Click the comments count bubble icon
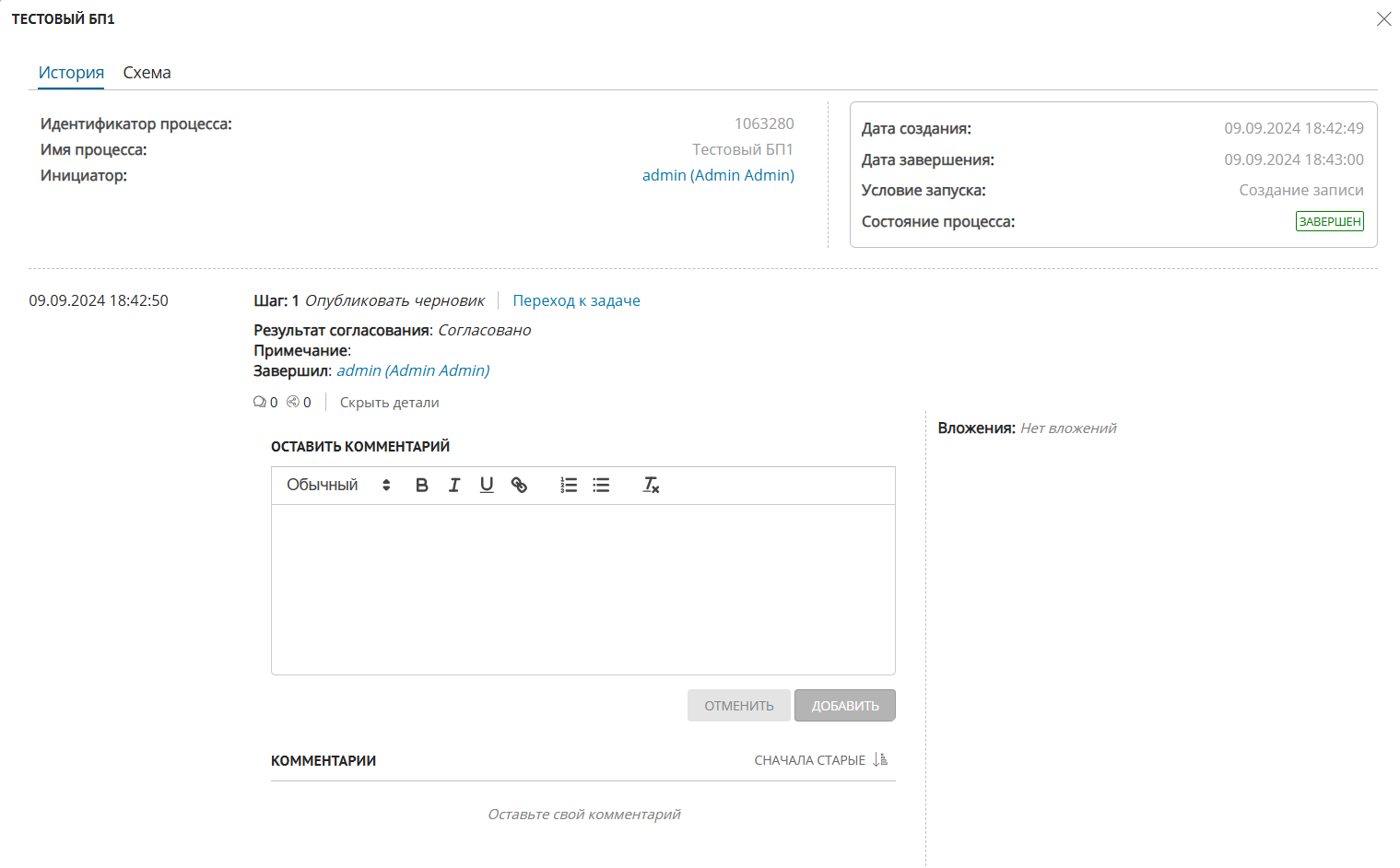The width and height of the screenshot is (1400, 868). point(259,403)
